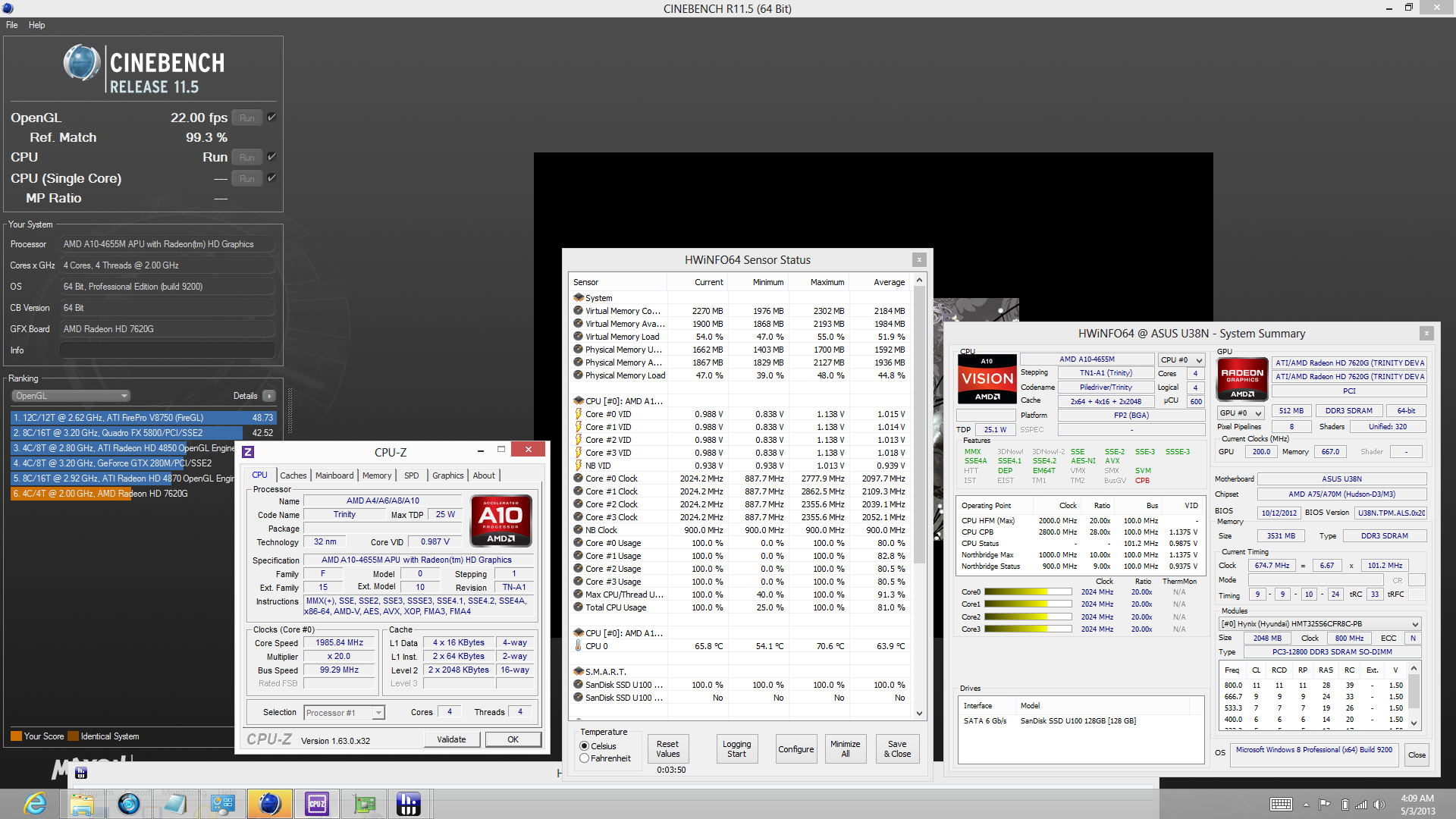Click the Core #0 VID lightning icon
Image resolution: width=1456 pixels, height=819 pixels.
pyautogui.click(x=579, y=414)
